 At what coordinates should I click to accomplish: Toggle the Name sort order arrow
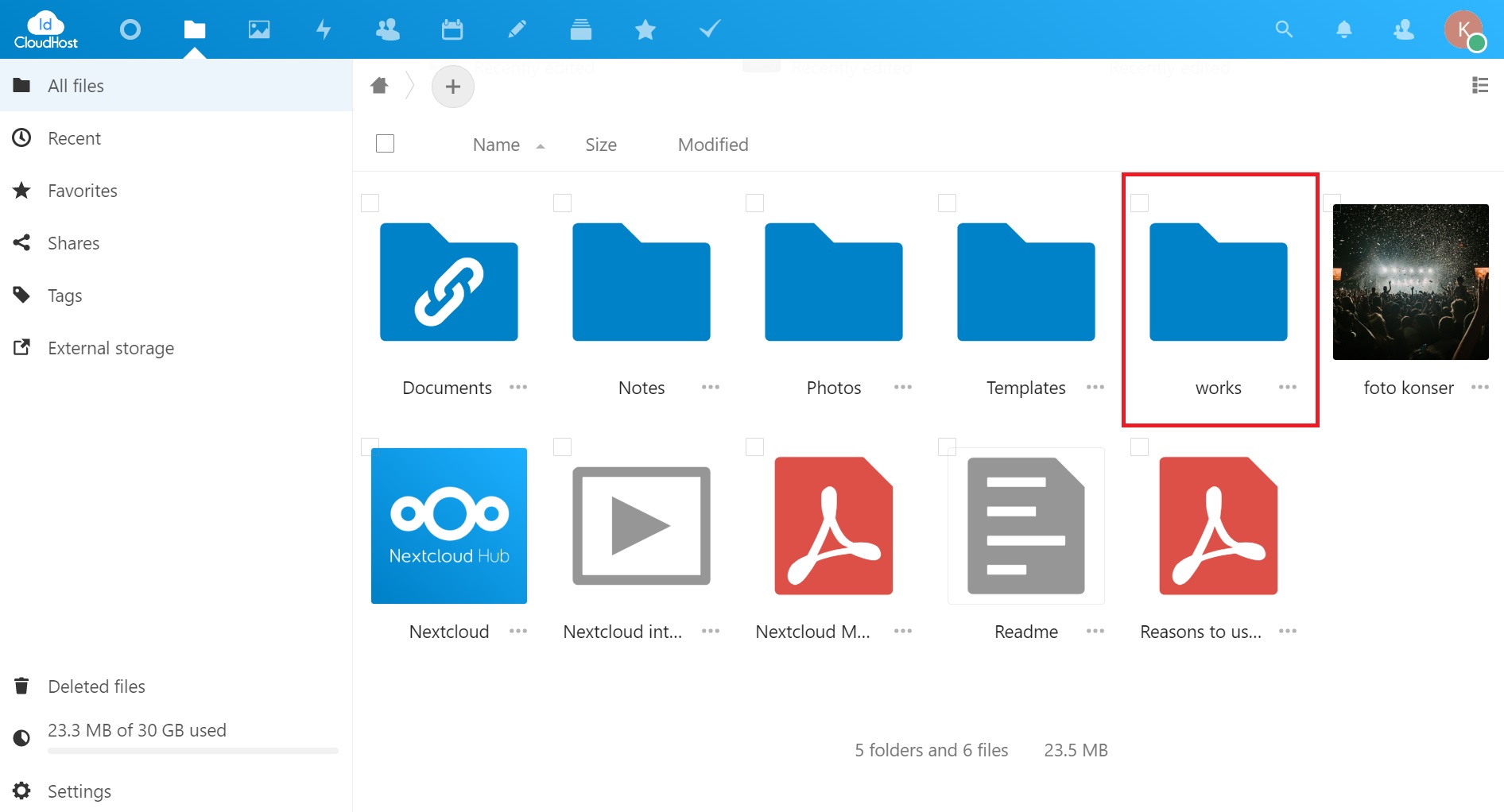[541, 145]
